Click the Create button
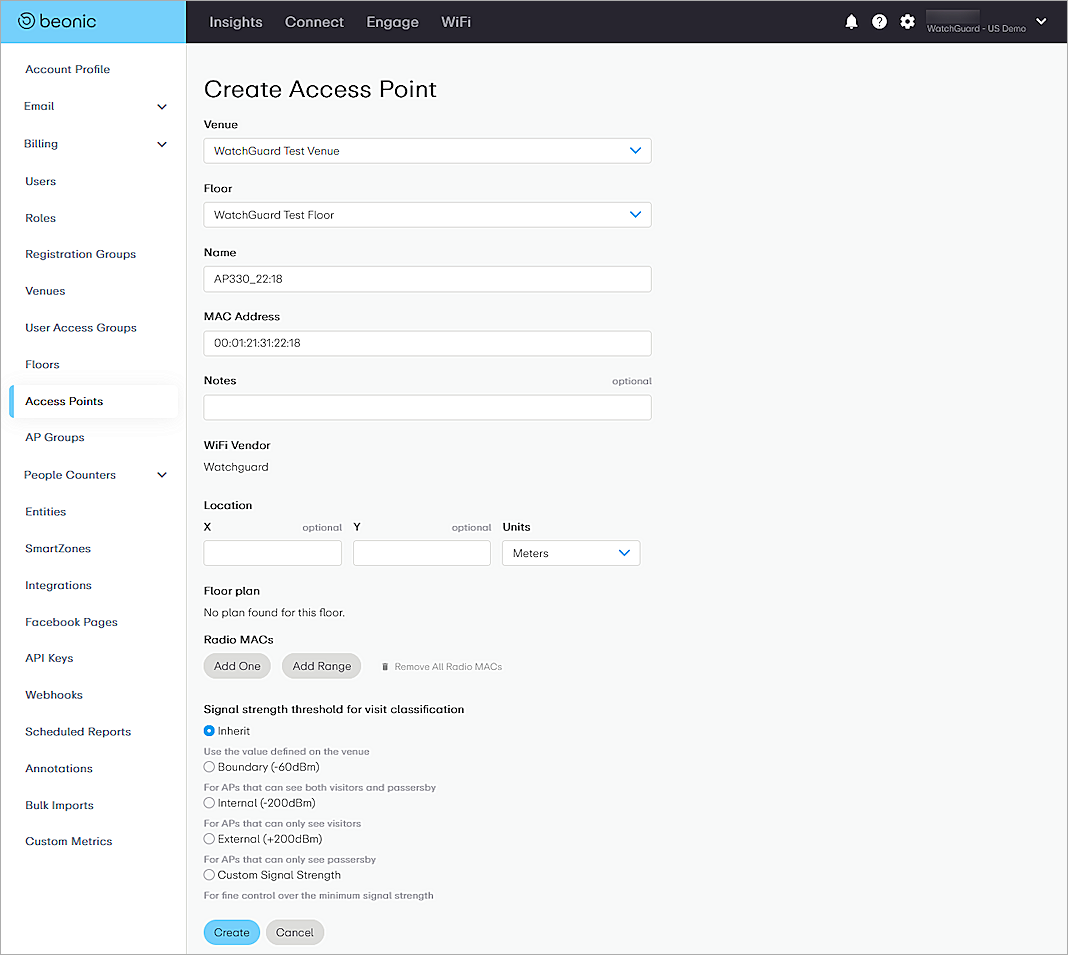This screenshot has height=955, width=1068. coord(231,931)
